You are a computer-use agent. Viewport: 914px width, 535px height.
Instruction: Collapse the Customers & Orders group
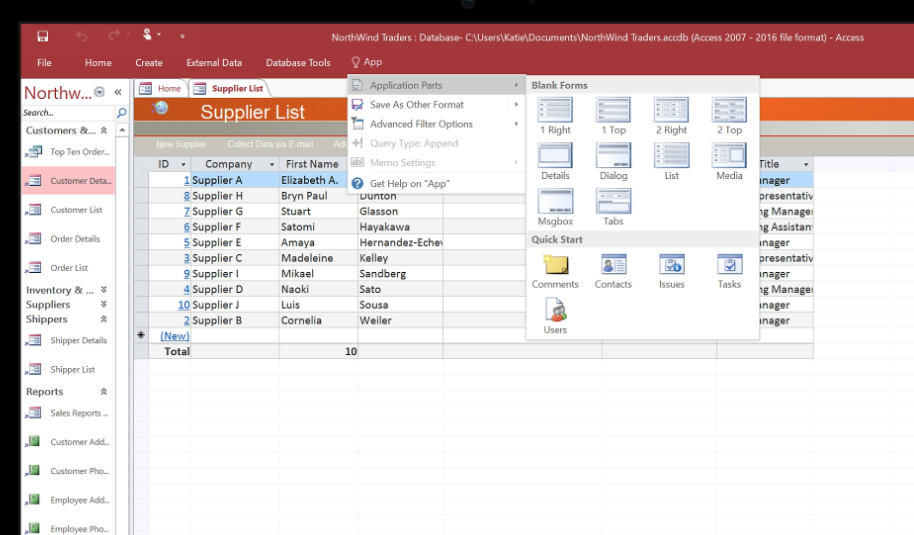(x=104, y=131)
